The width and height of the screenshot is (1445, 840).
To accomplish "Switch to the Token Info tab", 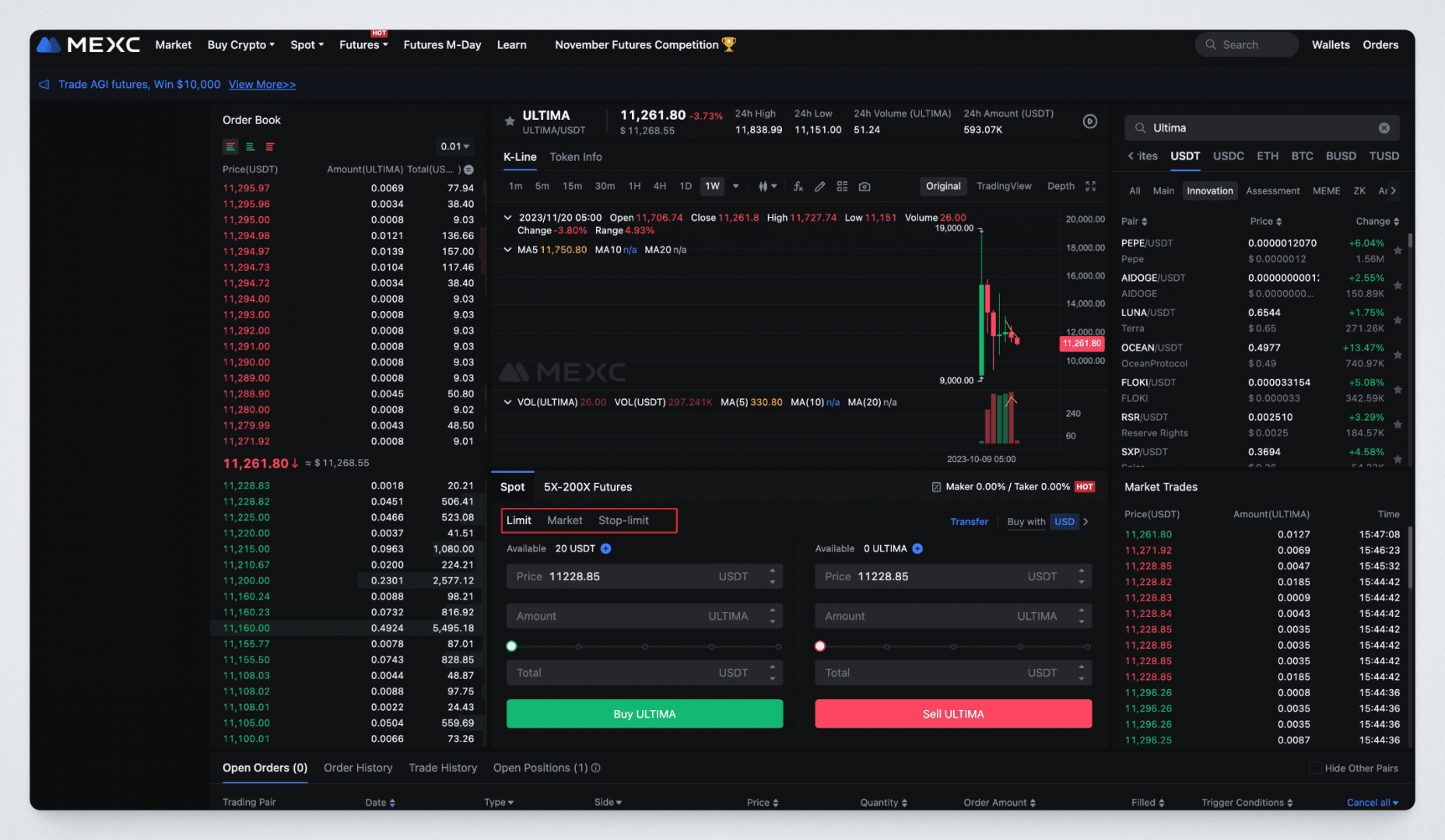I will (x=575, y=157).
